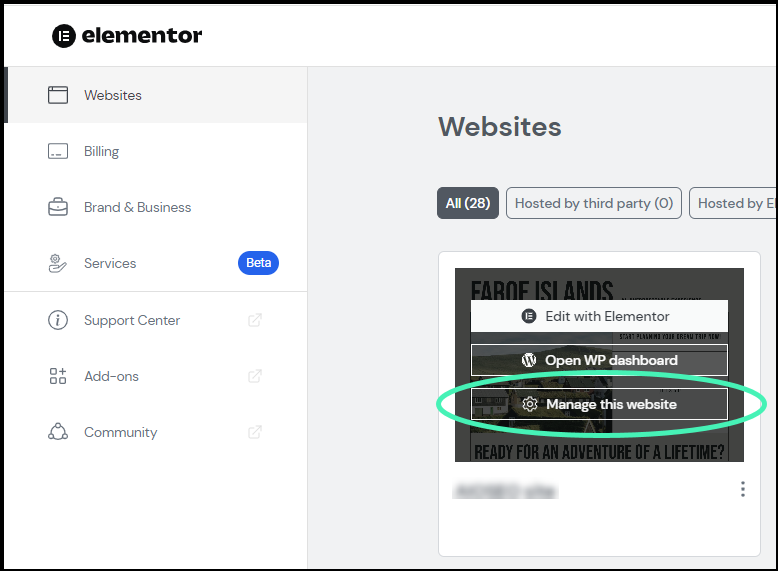
Task: Open the three-dot menu on the website card
Action: tap(743, 489)
